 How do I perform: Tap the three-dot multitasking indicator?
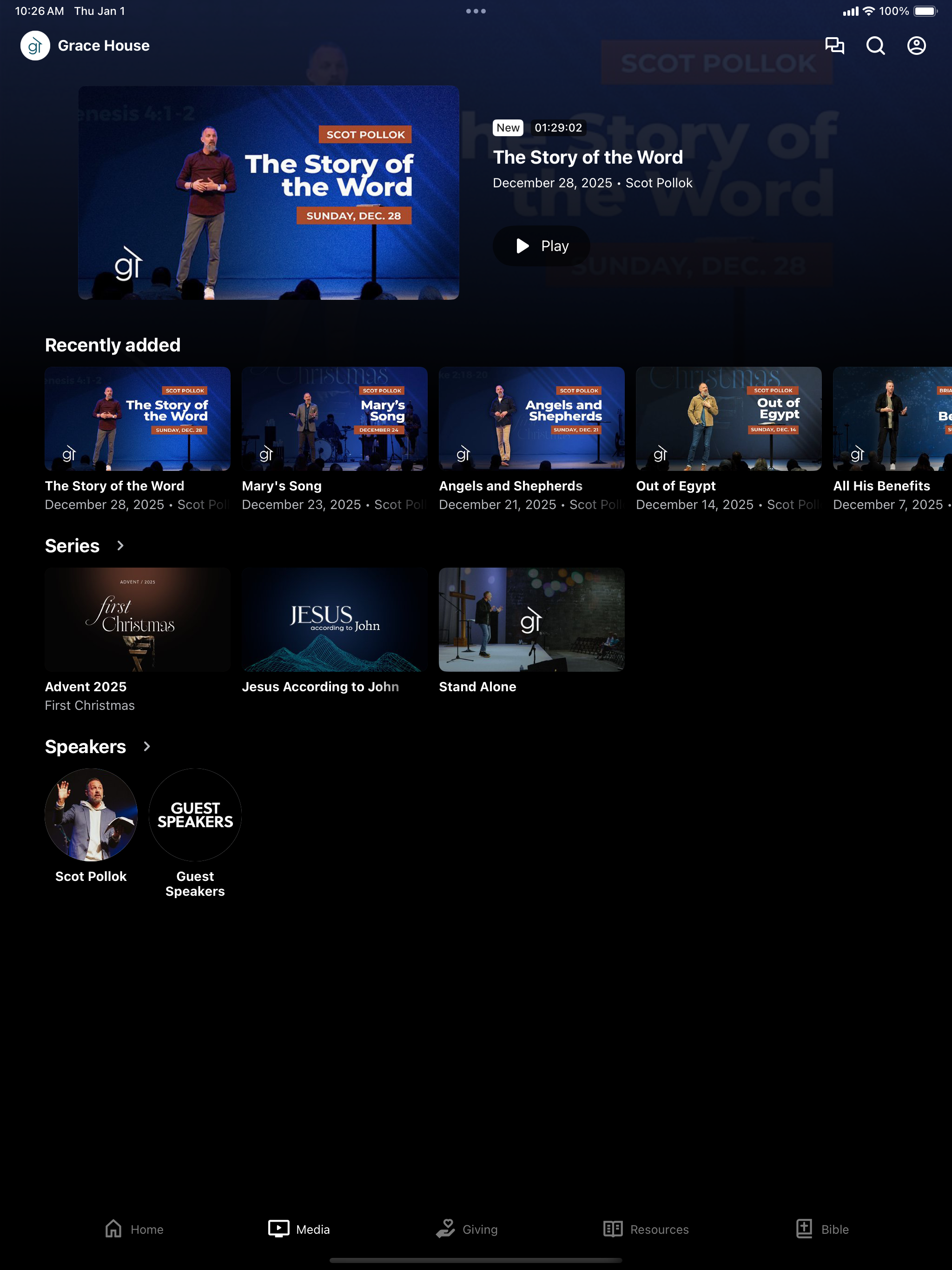point(476,11)
